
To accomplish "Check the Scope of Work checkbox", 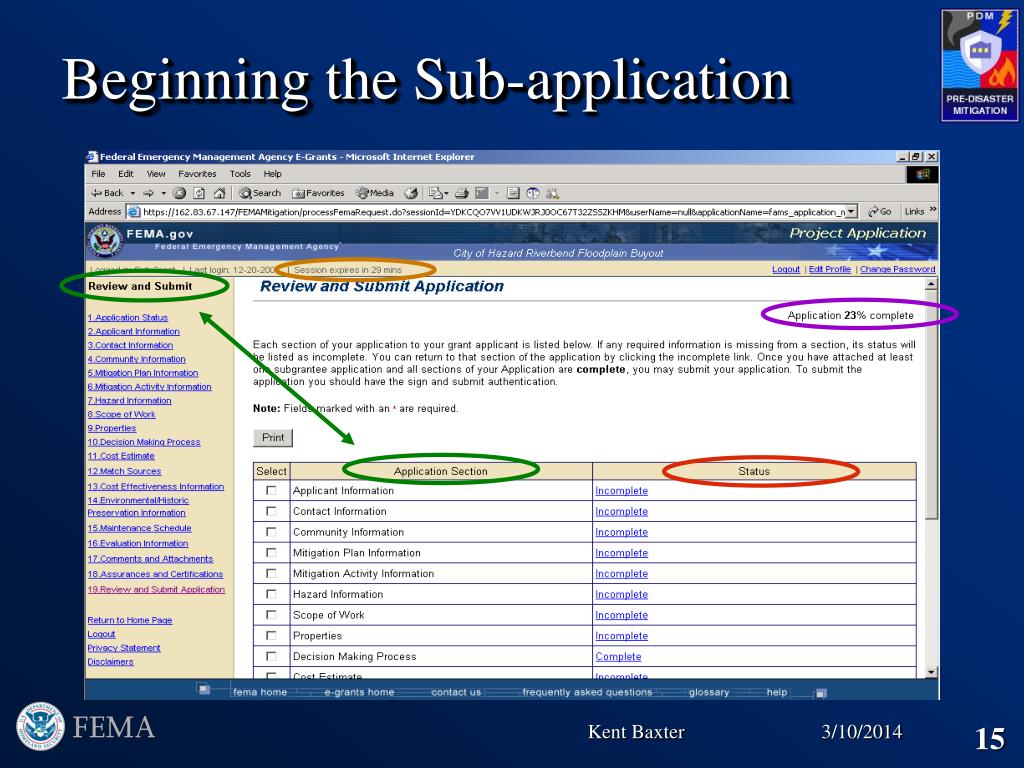I will pos(271,615).
